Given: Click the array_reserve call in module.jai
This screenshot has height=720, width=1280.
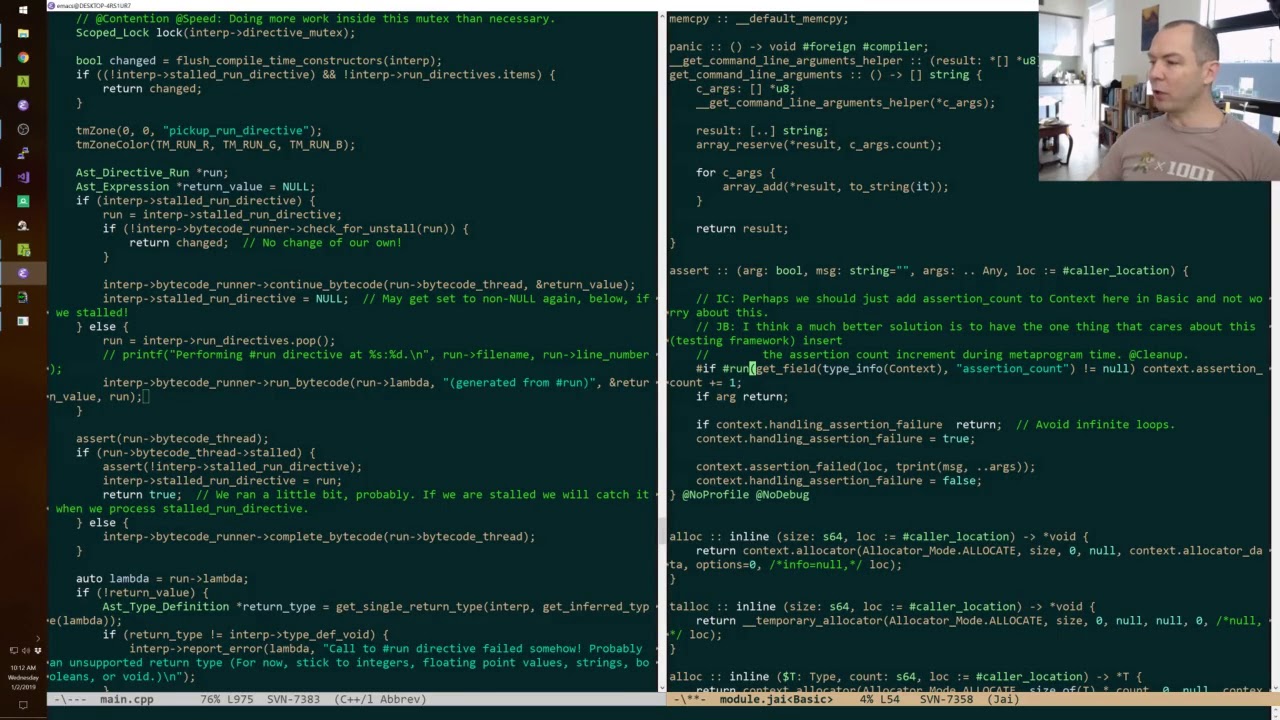Looking at the screenshot, I should click(x=819, y=144).
